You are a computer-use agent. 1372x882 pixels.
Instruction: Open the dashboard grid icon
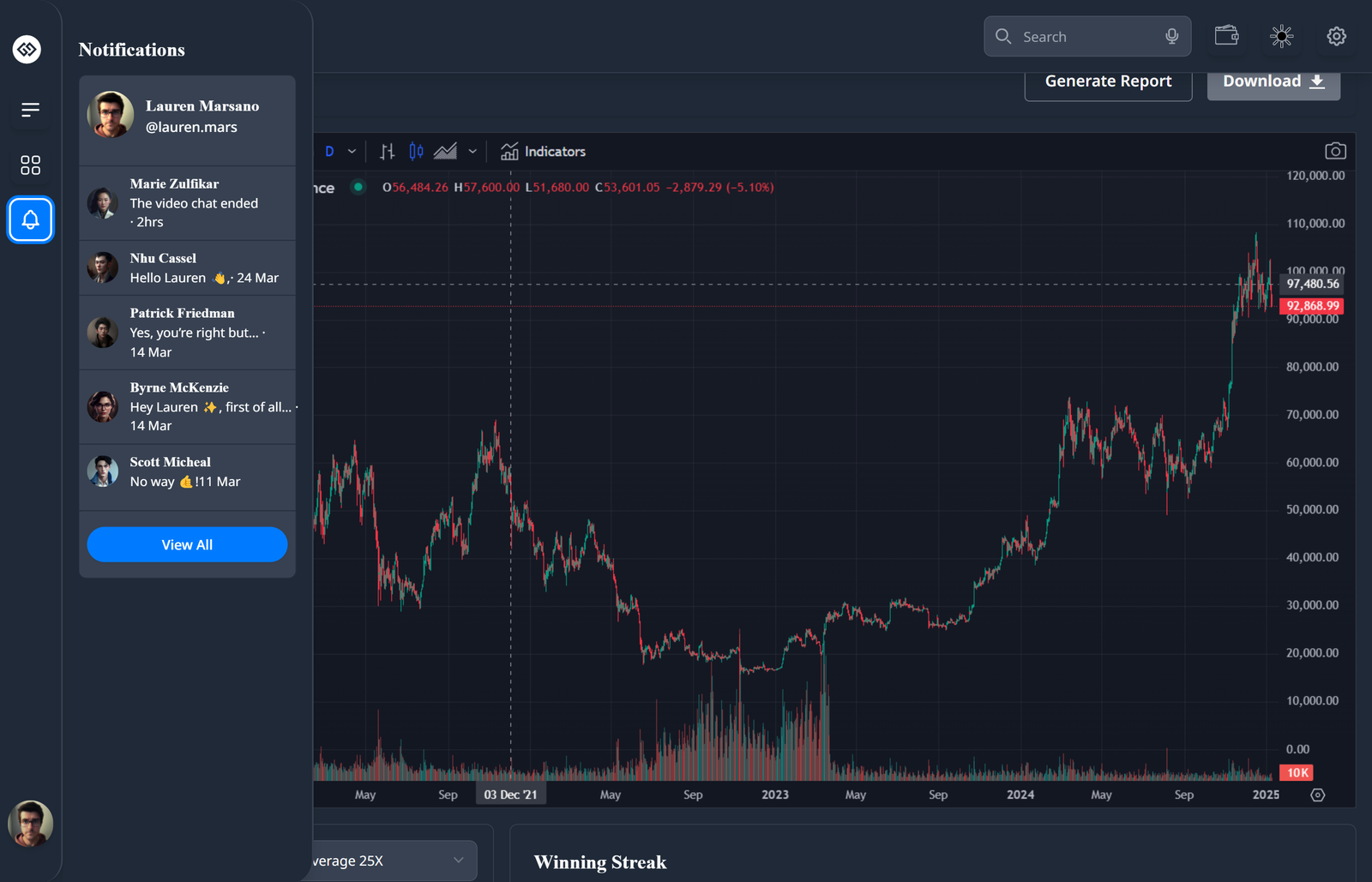pyautogui.click(x=31, y=165)
